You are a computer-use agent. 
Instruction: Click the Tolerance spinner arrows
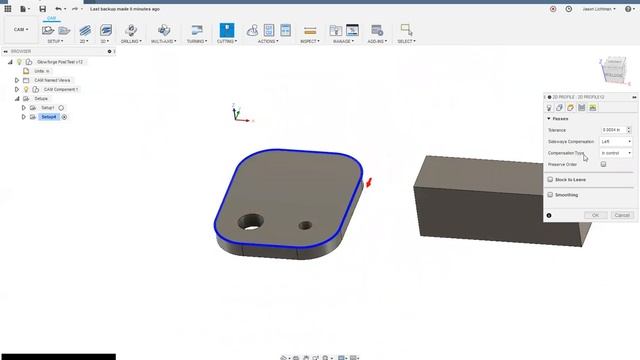(629, 130)
